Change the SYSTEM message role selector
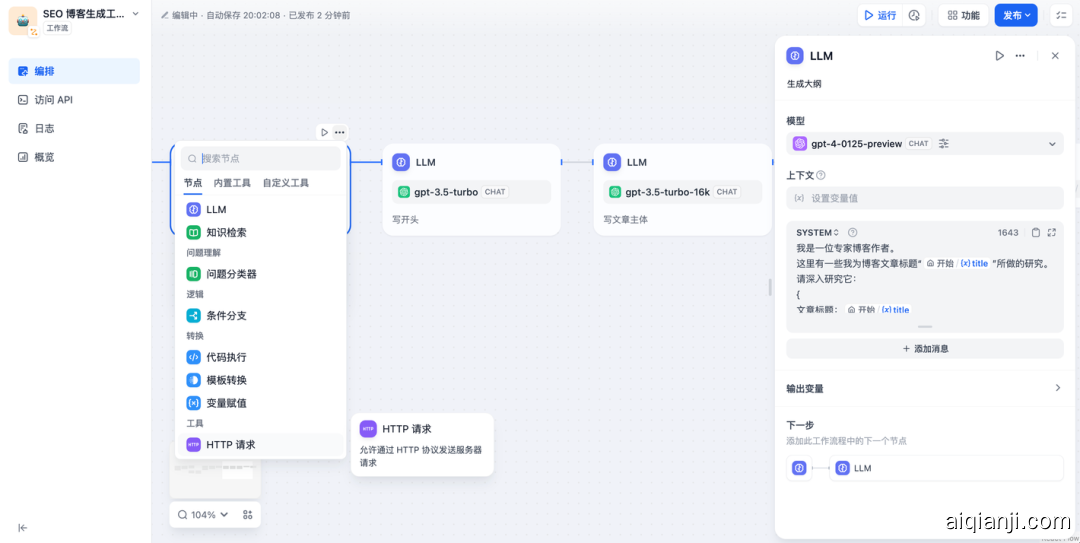 (x=818, y=233)
